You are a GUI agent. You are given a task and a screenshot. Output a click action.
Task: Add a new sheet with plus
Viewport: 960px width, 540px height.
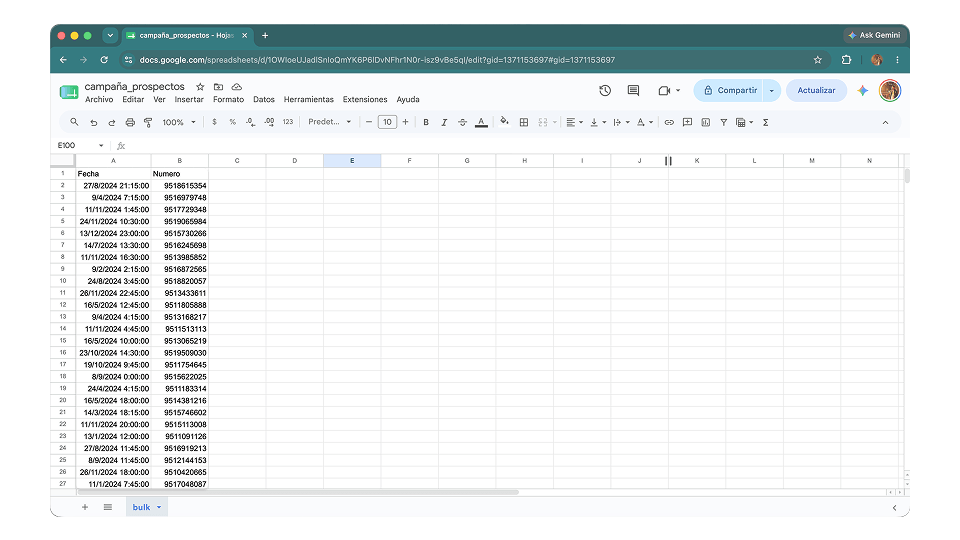(85, 507)
